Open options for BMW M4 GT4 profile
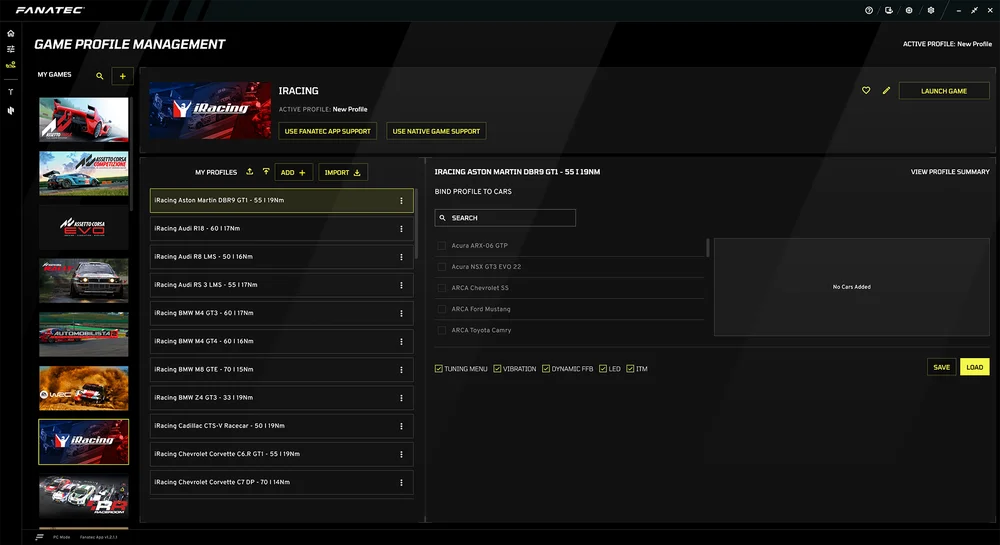Viewport: 1000px width, 545px height. click(401, 342)
